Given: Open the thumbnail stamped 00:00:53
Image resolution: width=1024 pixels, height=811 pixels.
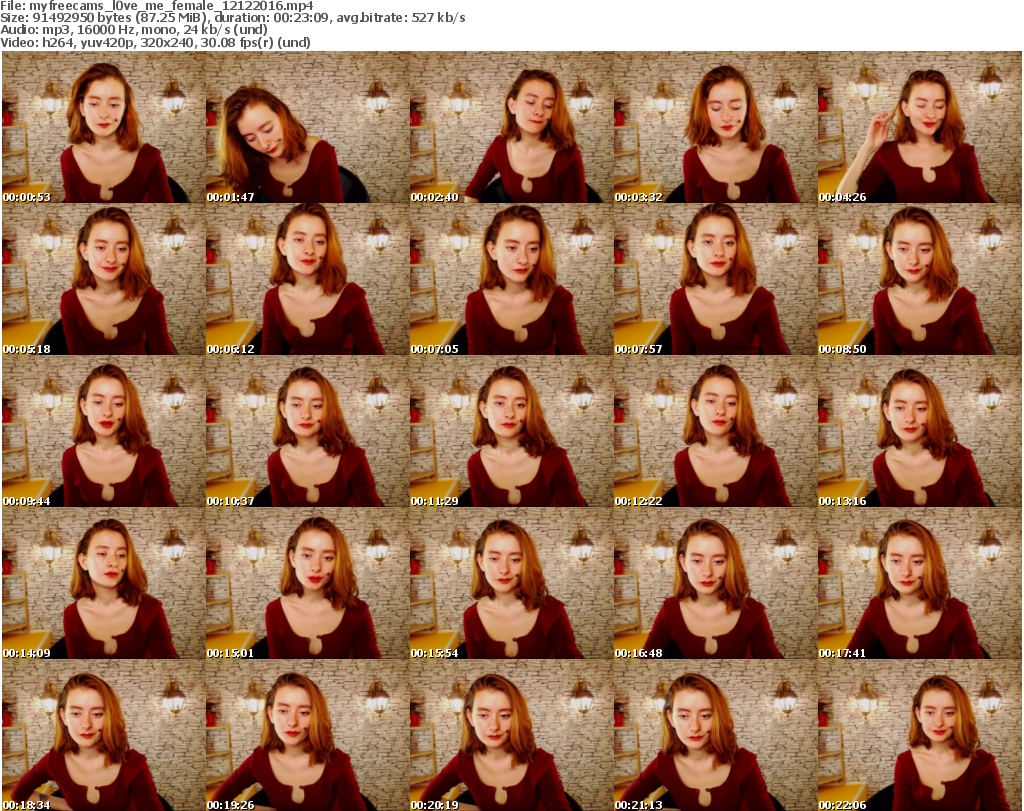Looking at the screenshot, I should coord(104,127).
